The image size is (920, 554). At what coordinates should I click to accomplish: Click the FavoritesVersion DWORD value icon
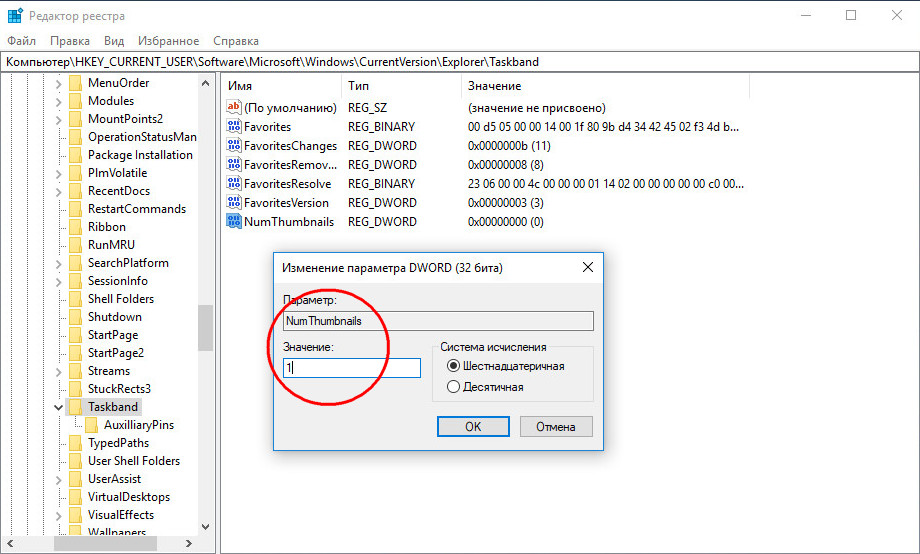(x=234, y=202)
